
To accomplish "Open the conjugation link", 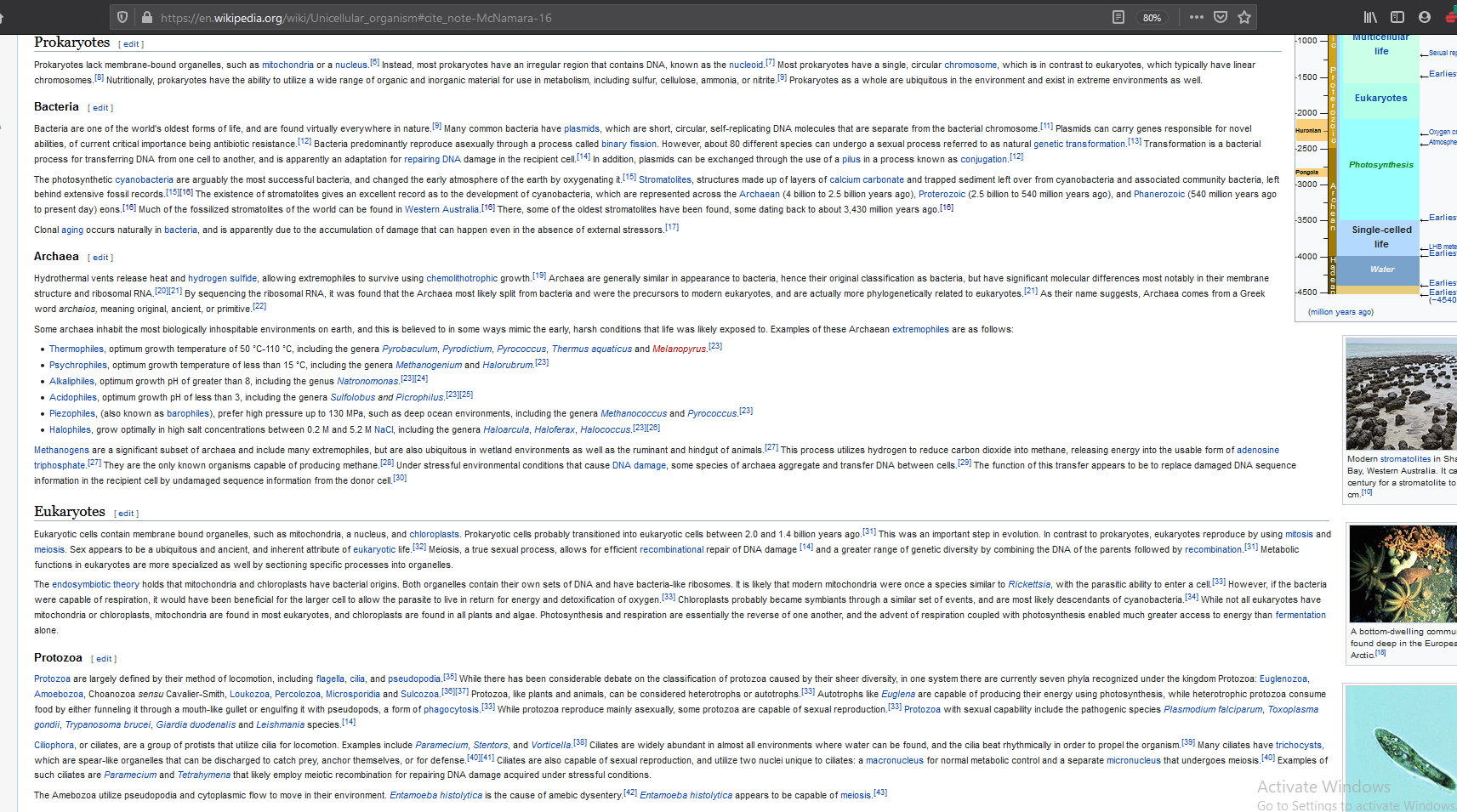I will click(984, 160).
